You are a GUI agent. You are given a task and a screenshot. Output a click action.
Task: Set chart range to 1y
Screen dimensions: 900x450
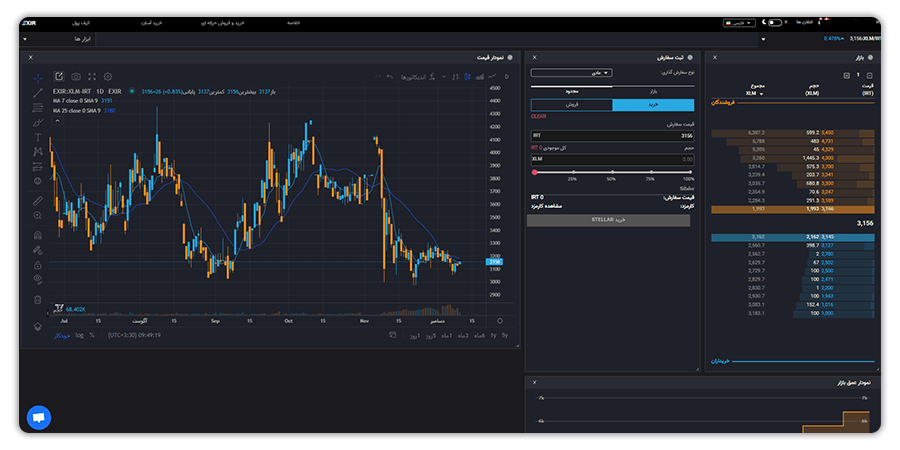tap(493, 335)
